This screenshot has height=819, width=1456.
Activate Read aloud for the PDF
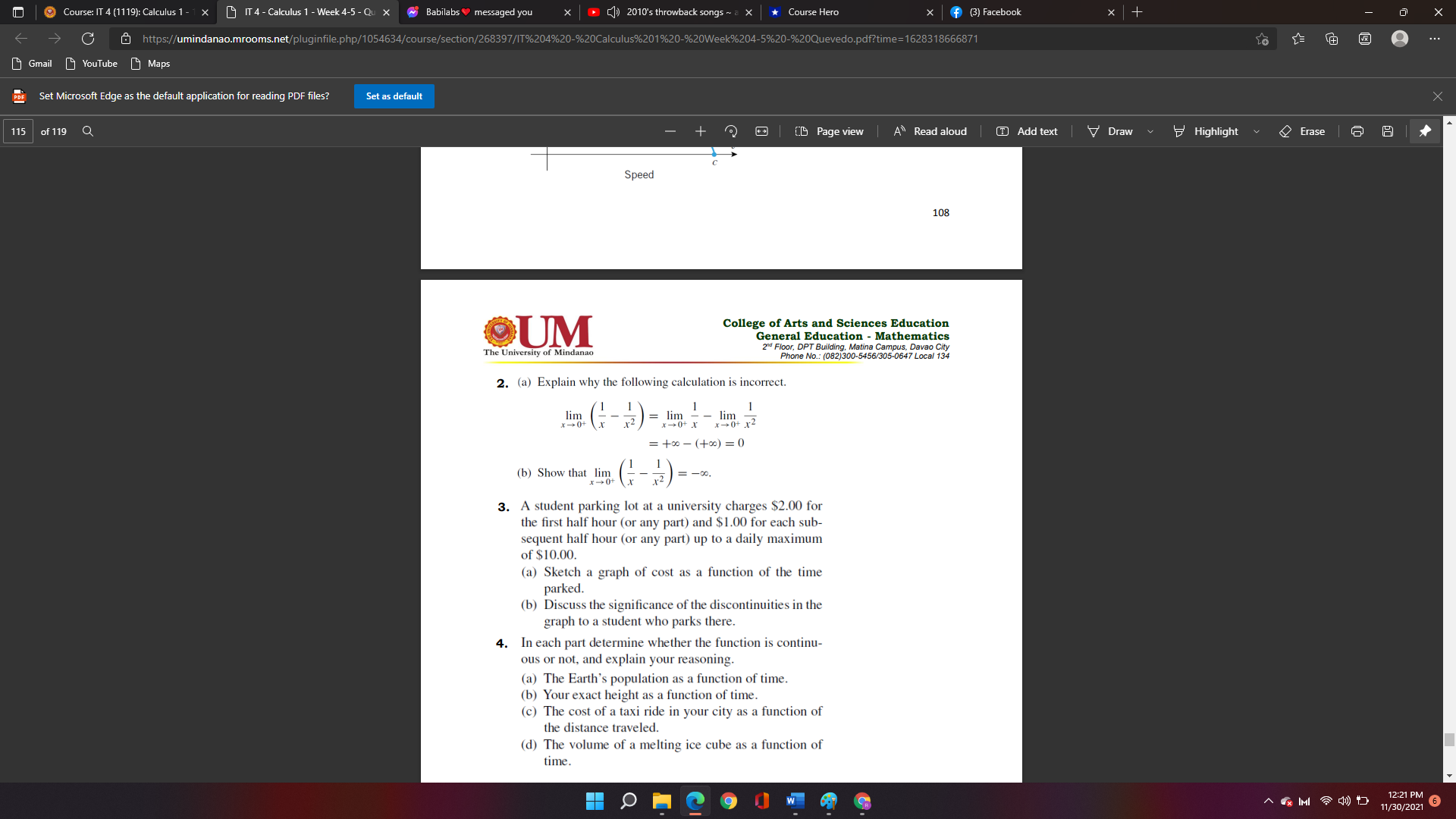click(930, 131)
